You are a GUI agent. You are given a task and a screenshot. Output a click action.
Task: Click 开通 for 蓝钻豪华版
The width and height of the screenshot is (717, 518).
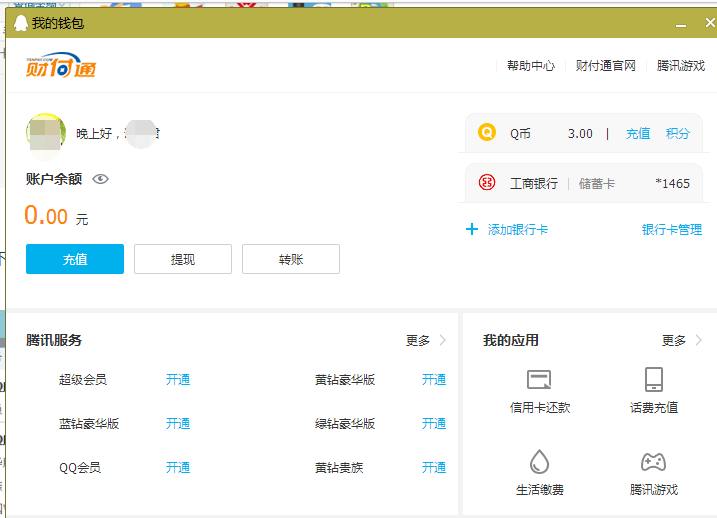point(178,423)
